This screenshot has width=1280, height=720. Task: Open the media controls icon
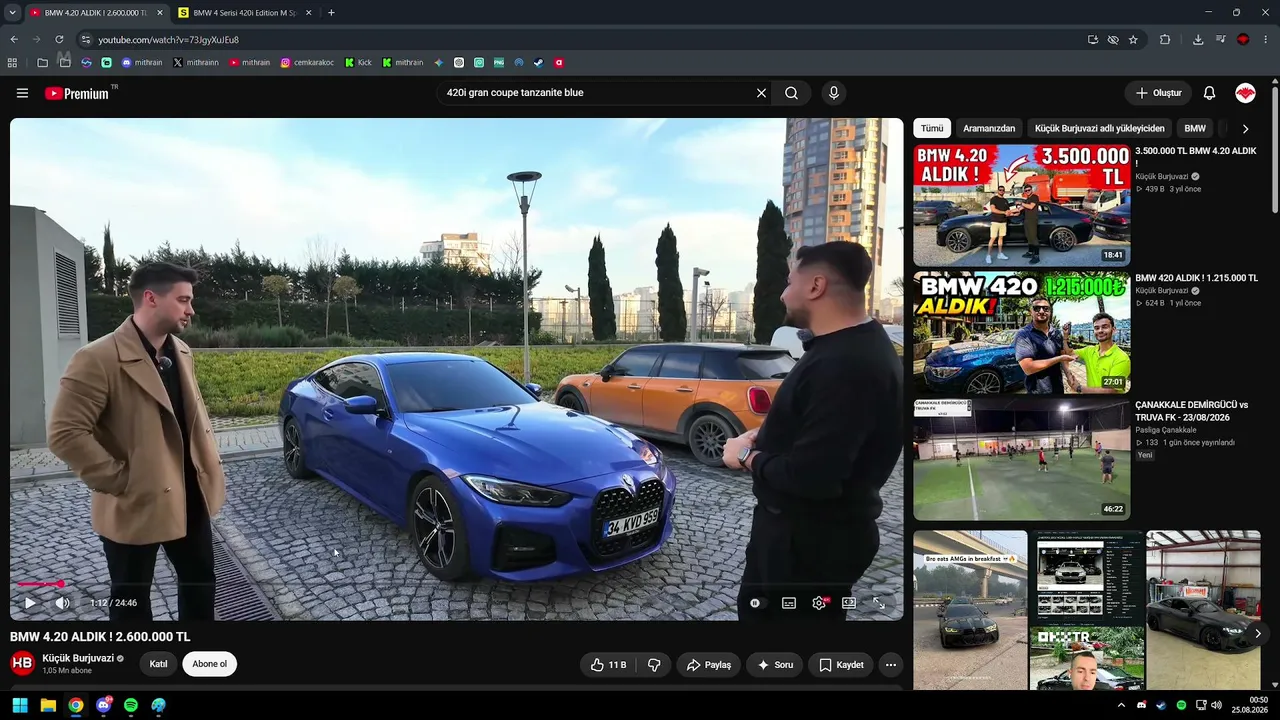click(x=1221, y=40)
